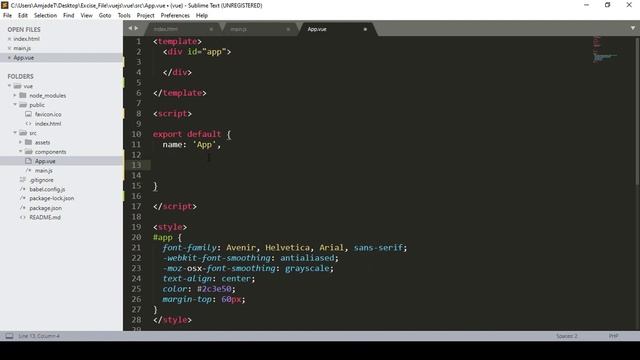Open the Edit menu
This screenshot has width=640, height=360.
point(23,16)
